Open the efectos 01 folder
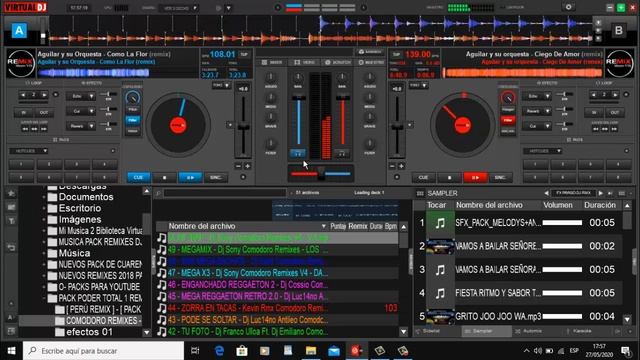 pos(89,332)
